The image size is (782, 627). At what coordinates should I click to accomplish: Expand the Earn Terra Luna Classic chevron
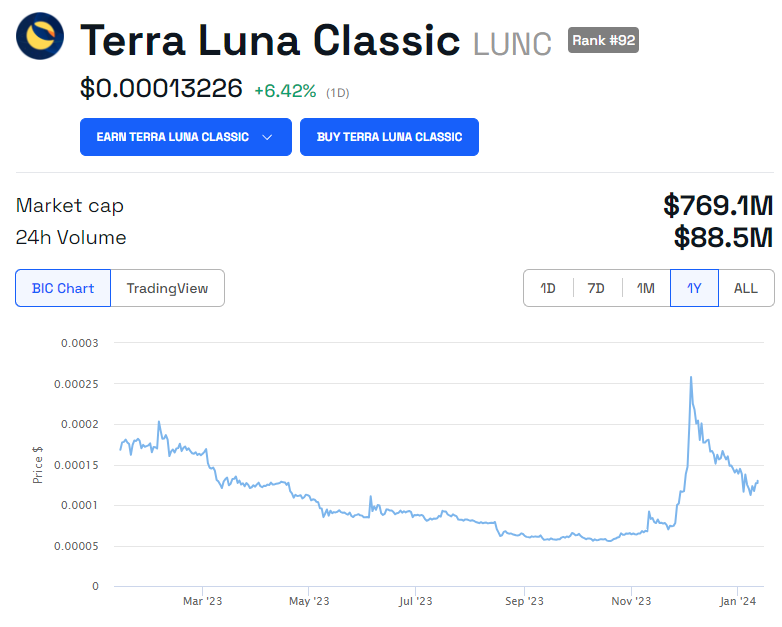(x=267, y=137)
